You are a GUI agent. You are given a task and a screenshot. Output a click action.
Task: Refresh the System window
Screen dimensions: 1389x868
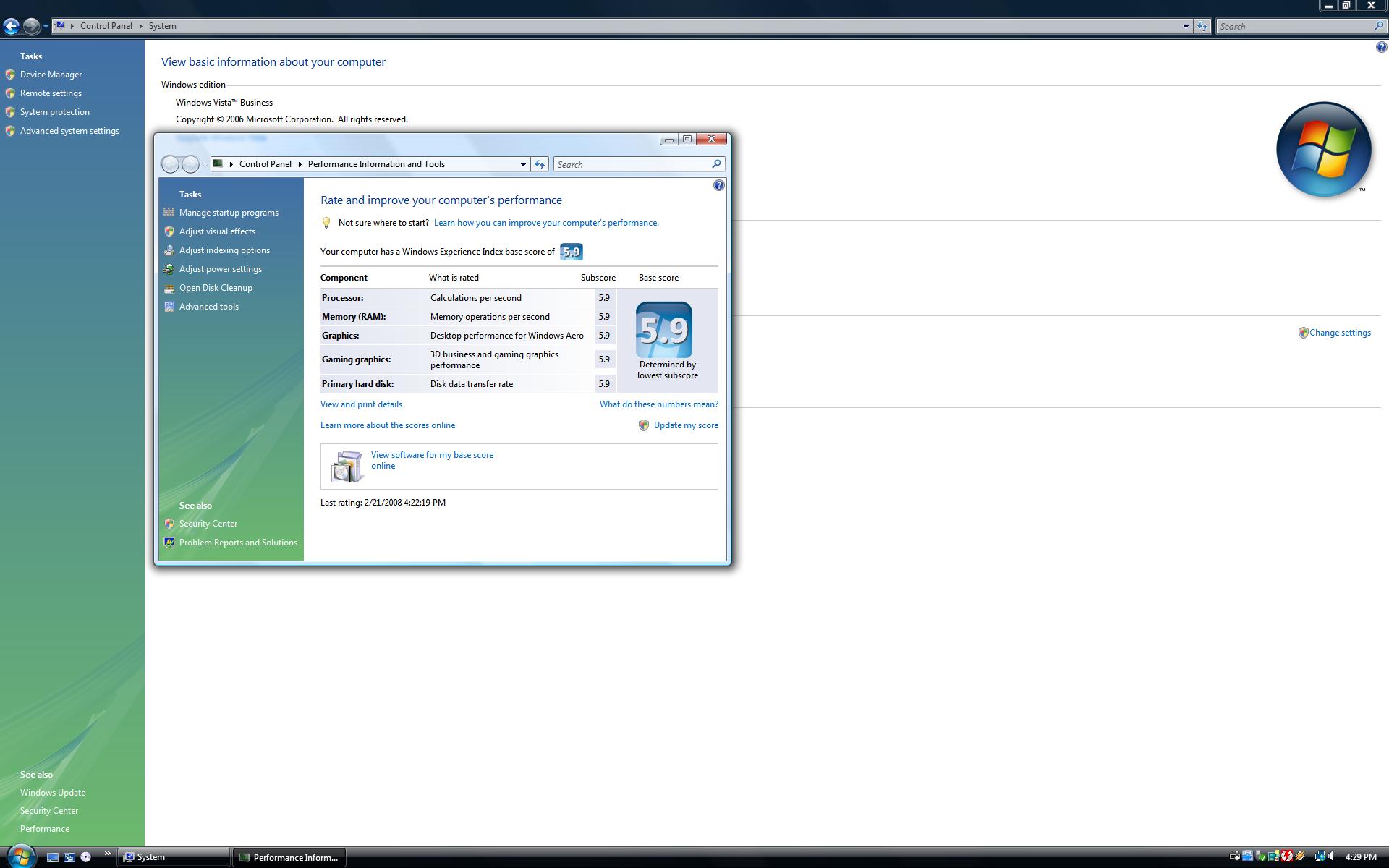[1202, 27]
